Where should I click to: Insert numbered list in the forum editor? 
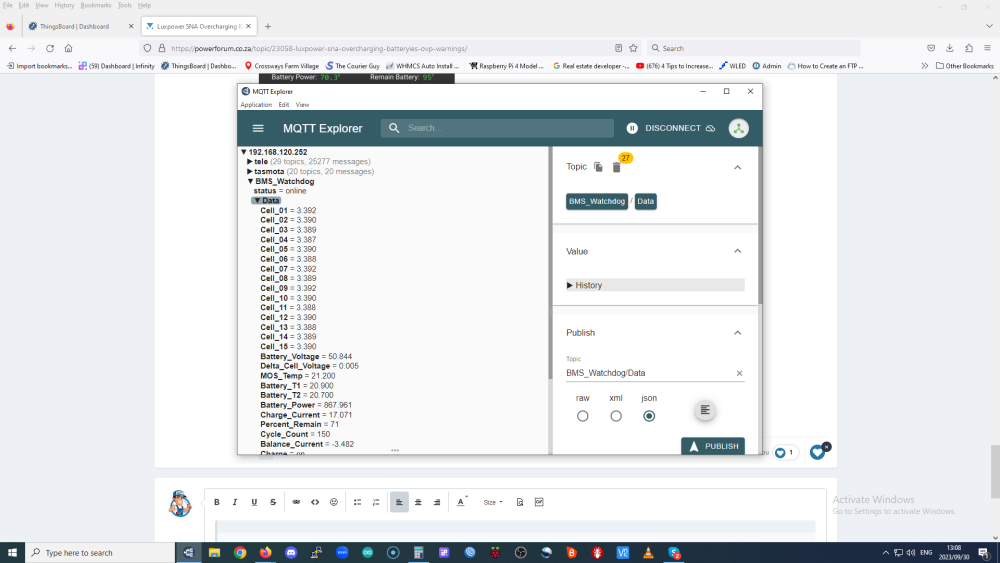[x=376, y=502]
